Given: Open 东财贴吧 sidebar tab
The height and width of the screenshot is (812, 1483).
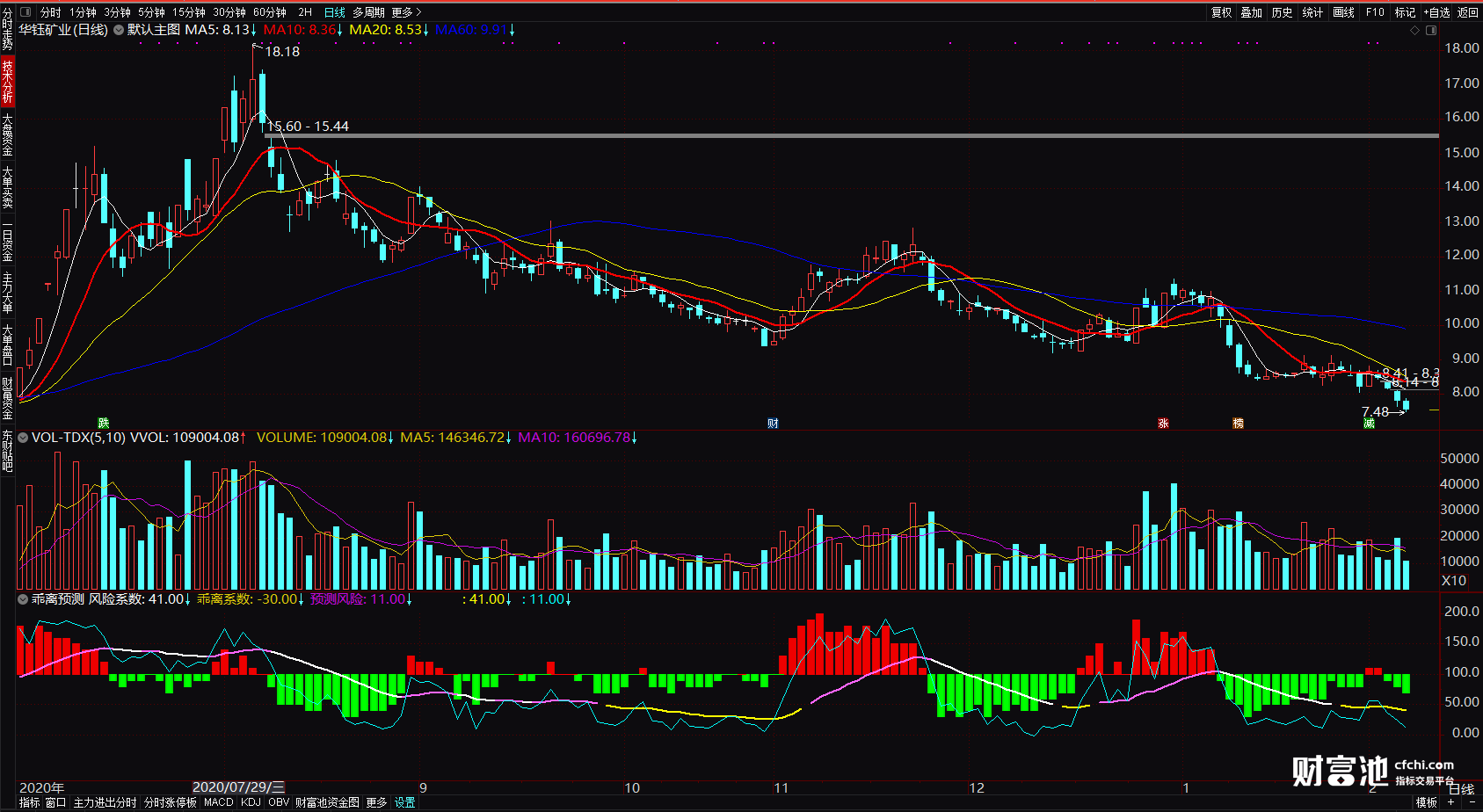Looking at the screenshot, I should [x=7, y=451].
